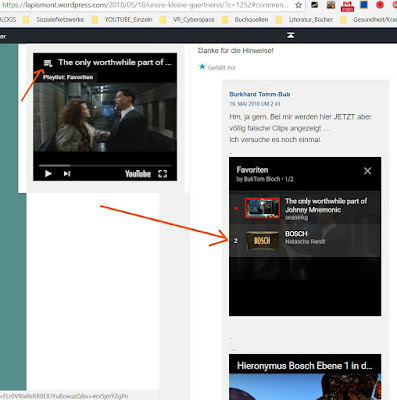Click the address bar URL
The image size is (397, 400).
[145, 5]
